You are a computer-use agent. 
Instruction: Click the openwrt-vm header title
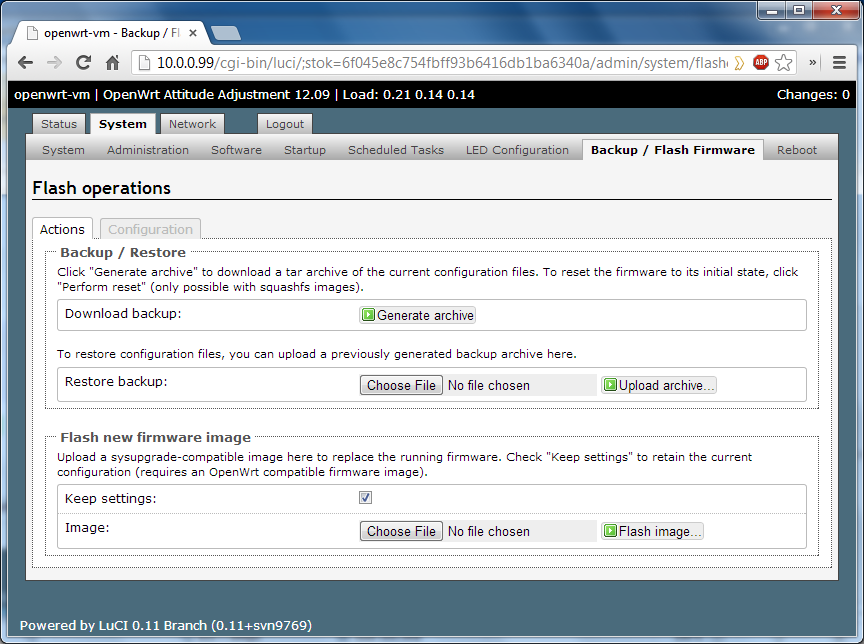pos(52,95)
